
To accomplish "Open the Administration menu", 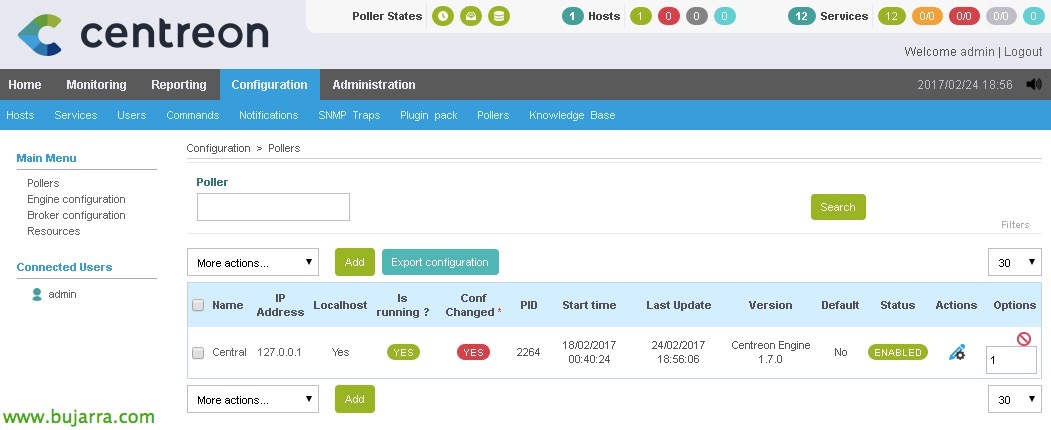I will pos(374,84).
